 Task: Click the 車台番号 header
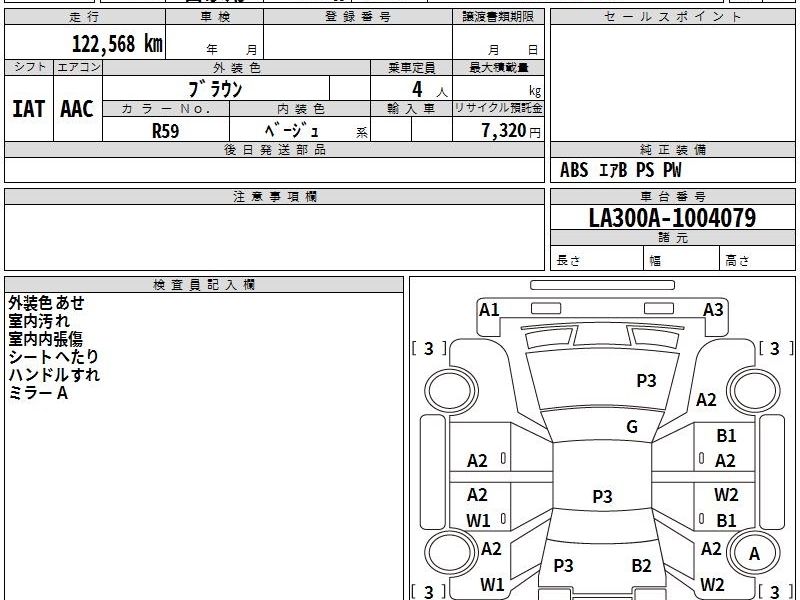pos(672,197)
